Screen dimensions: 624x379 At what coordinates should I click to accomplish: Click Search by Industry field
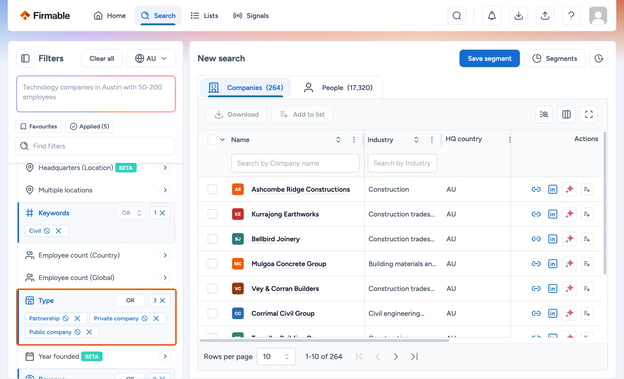pos(402,163)
